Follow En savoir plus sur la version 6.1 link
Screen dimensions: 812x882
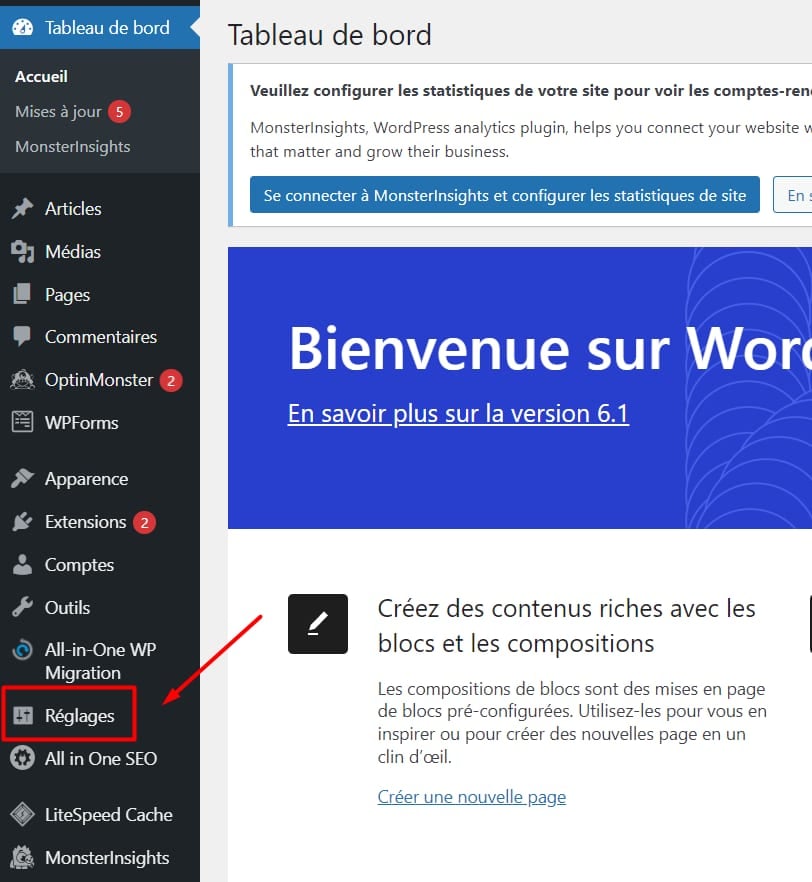pyautogui.click(x=458, y=413)
